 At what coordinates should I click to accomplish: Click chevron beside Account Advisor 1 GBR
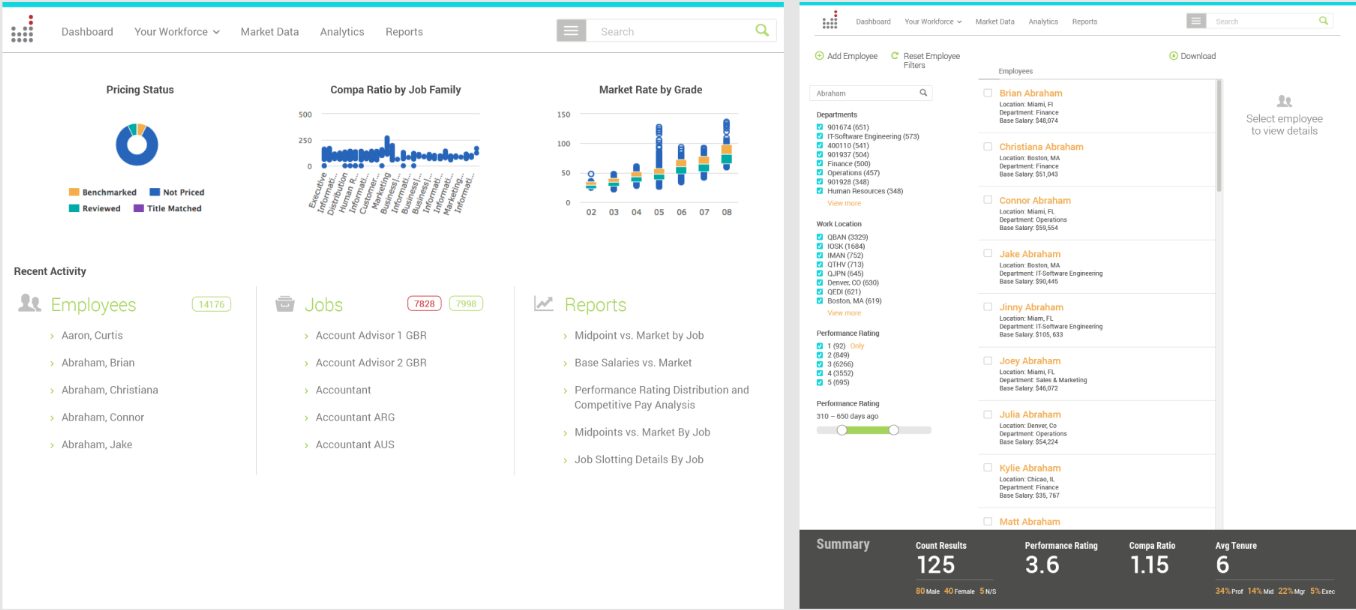[307, 336]
